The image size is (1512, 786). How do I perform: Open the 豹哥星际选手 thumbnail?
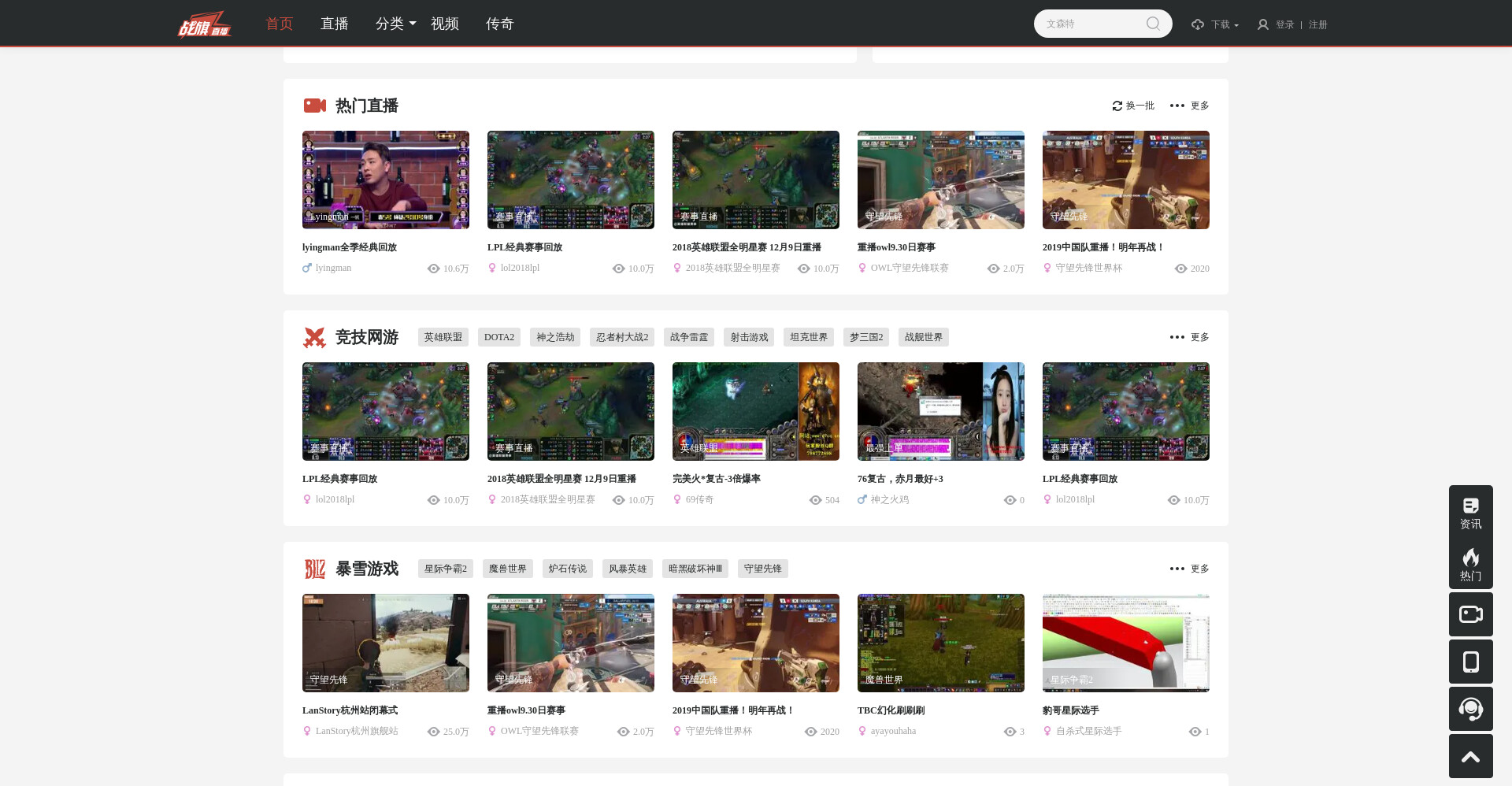point(1126,643)
